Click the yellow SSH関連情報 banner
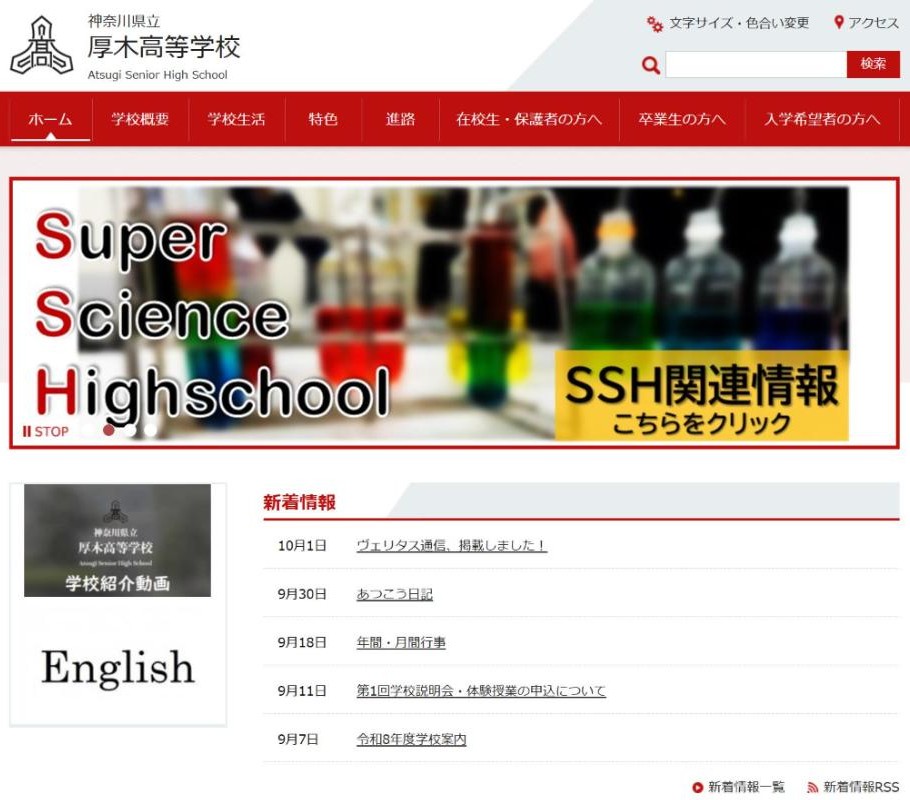Viewport: 910px width, 800px height. tap(702, 396)
